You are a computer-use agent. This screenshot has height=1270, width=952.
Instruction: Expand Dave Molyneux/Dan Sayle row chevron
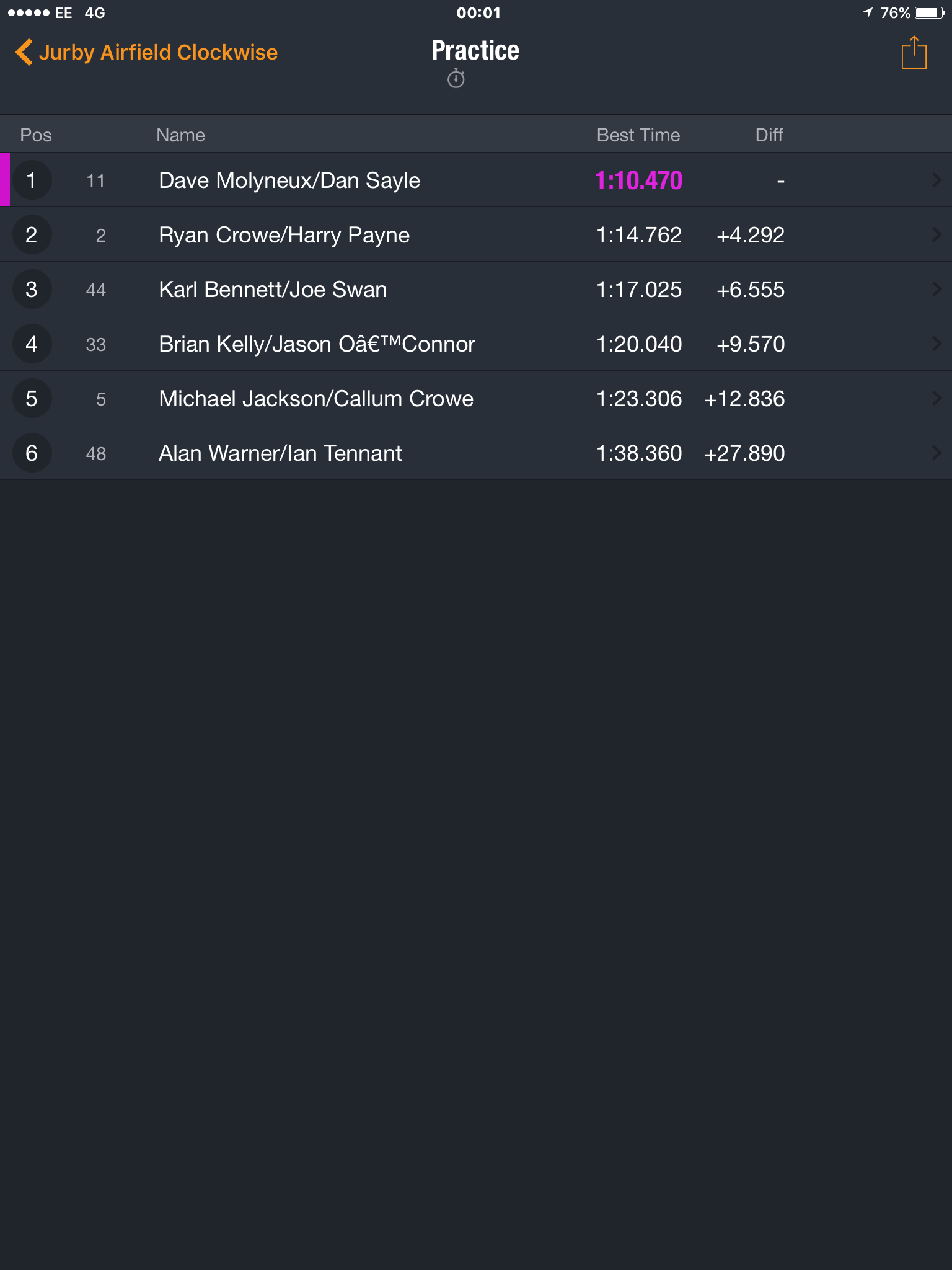(937, 180)
